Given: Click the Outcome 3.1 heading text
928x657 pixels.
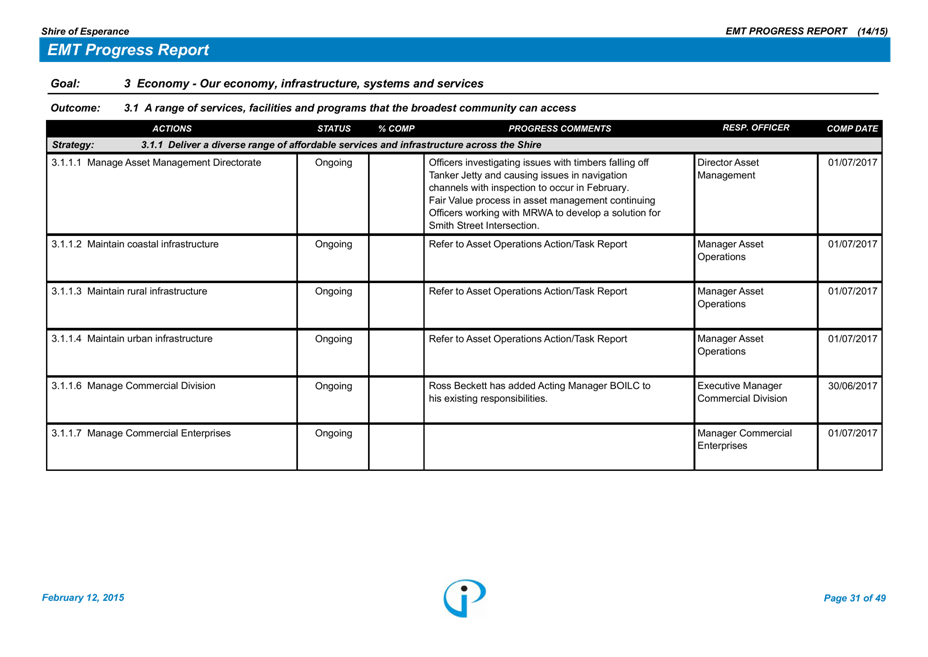Looking at the screenshot, I should pos(349,108).
